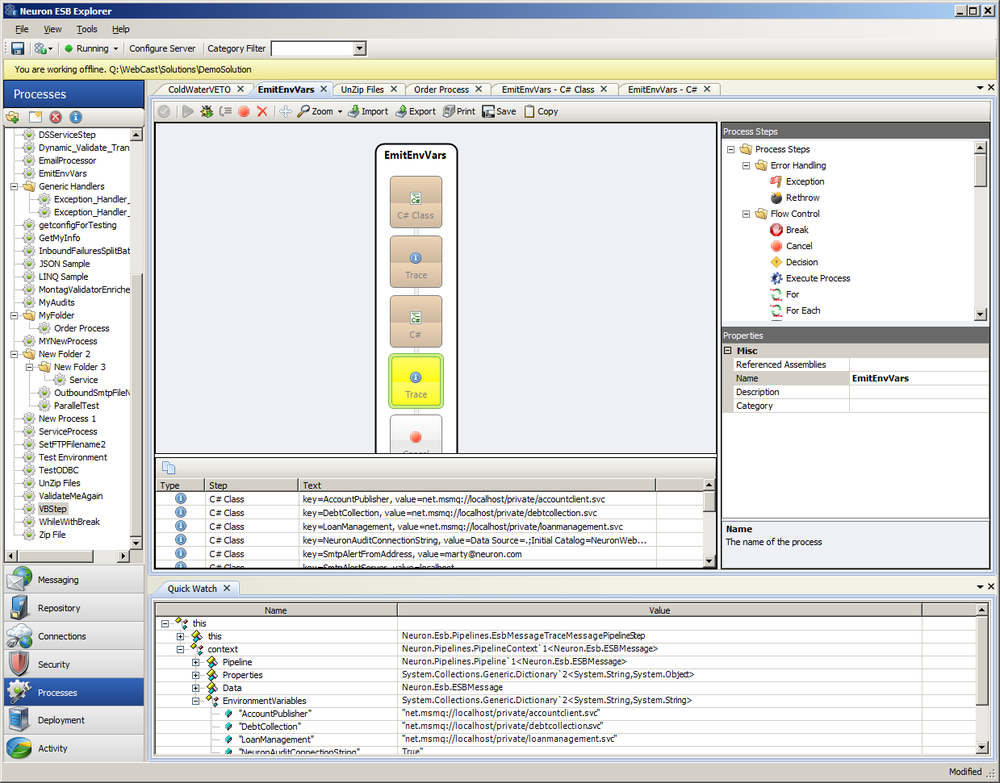Collapse EnvironmentVariables in Quick Watch
Viewport: 1000px width, 783px height.
coord(196,701)
